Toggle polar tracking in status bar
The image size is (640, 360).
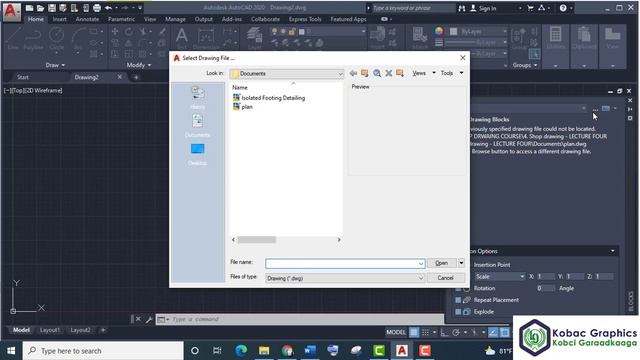pos(456,332)
